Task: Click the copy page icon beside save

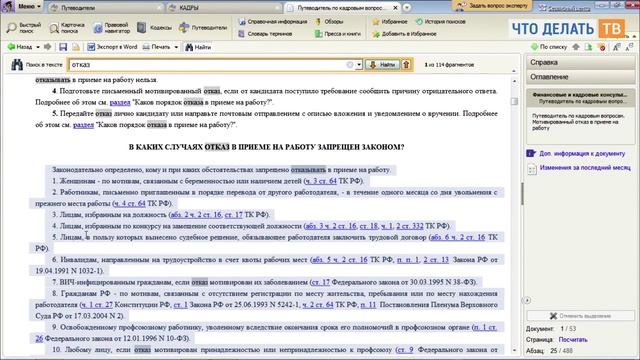Action: (x=76, y=47)
